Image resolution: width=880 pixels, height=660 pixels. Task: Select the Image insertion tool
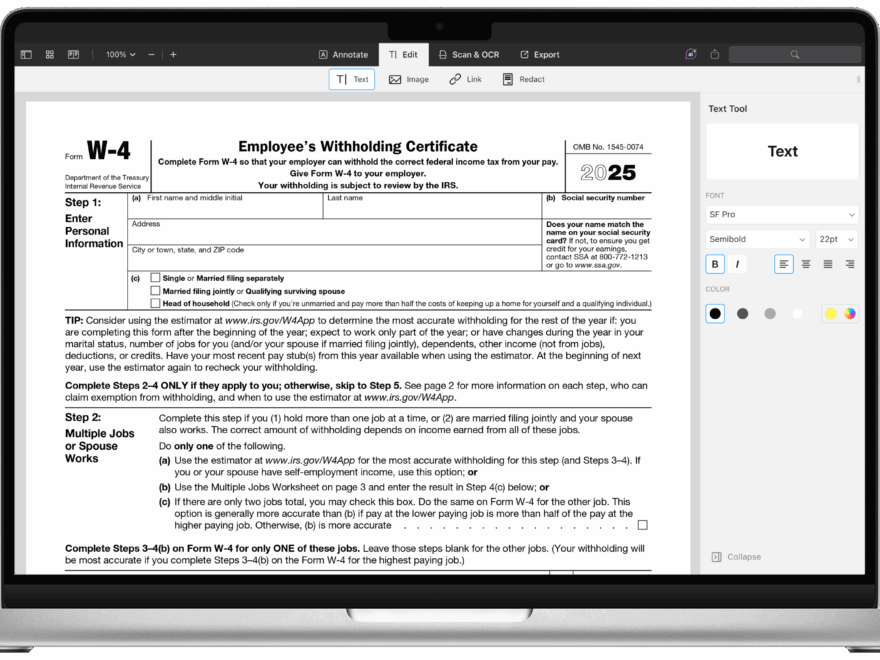(x=408, y=79)
